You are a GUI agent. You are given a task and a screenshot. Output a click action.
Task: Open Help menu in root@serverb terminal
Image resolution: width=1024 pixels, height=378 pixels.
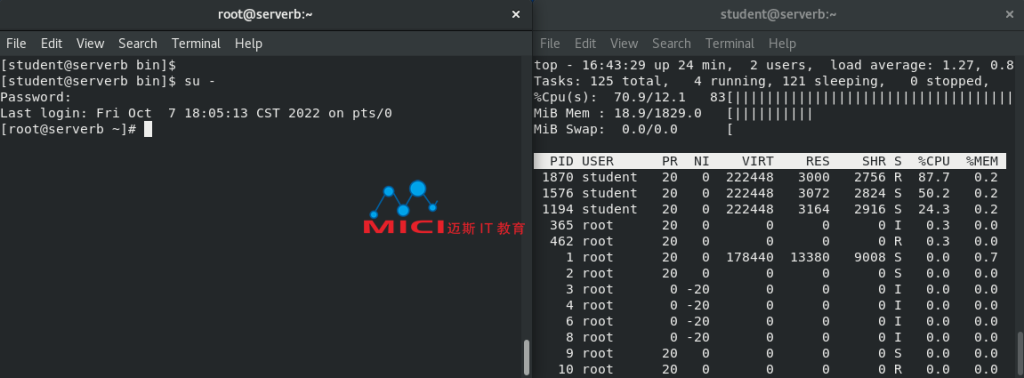(248, 44)
